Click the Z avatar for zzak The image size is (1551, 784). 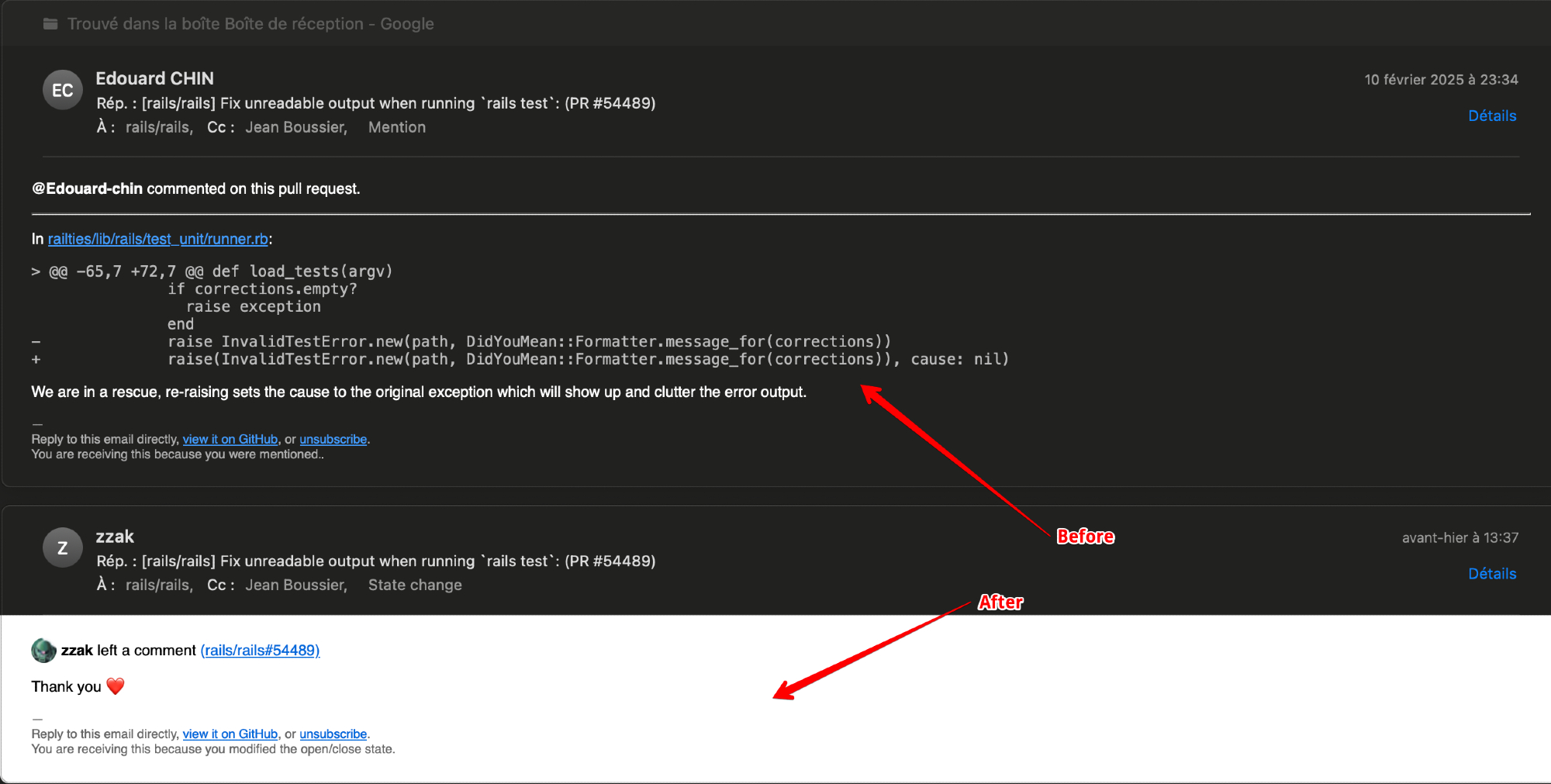click(x=62, y=548)
